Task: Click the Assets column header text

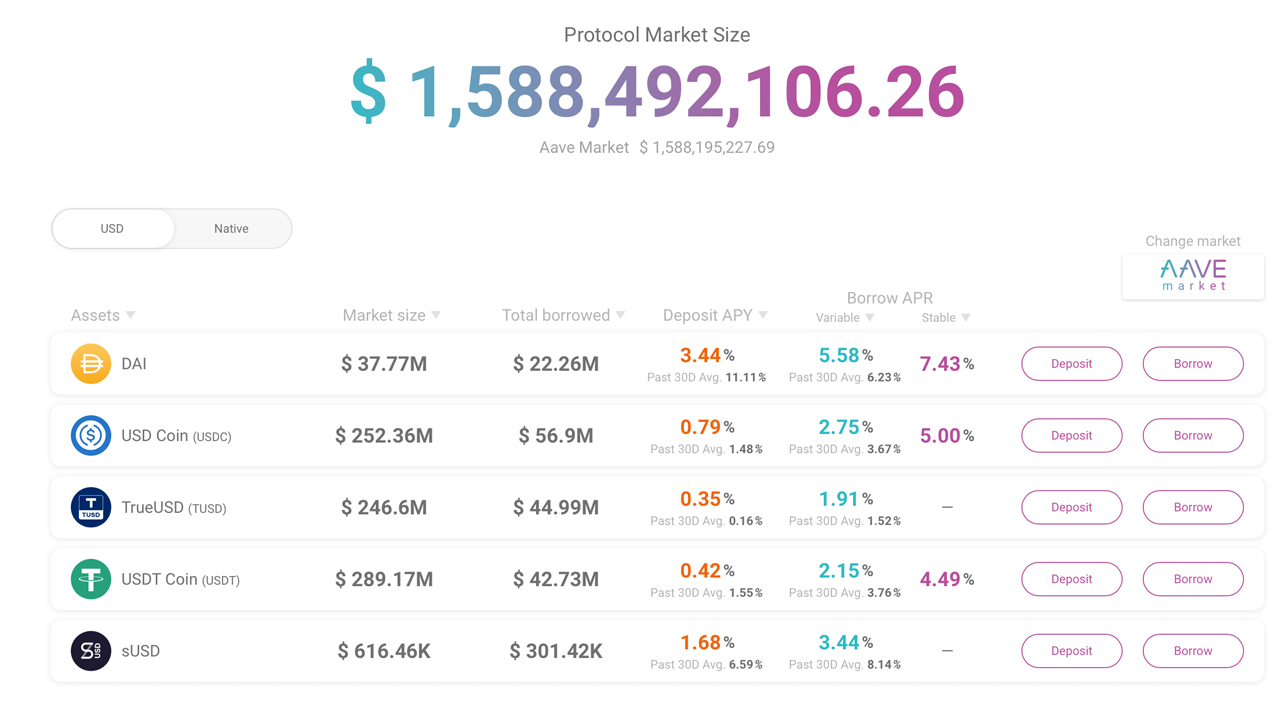Action: click(x=95, y=315)
